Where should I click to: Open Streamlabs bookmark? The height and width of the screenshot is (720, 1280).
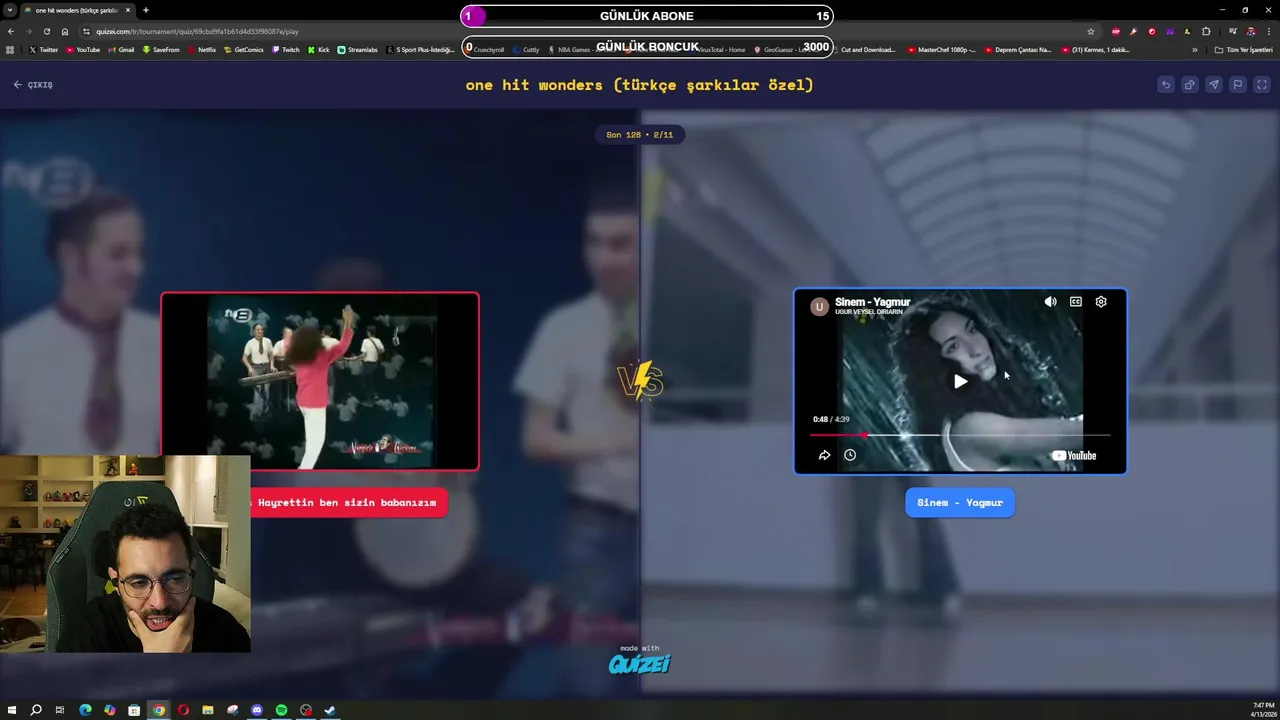pos(358,50)
